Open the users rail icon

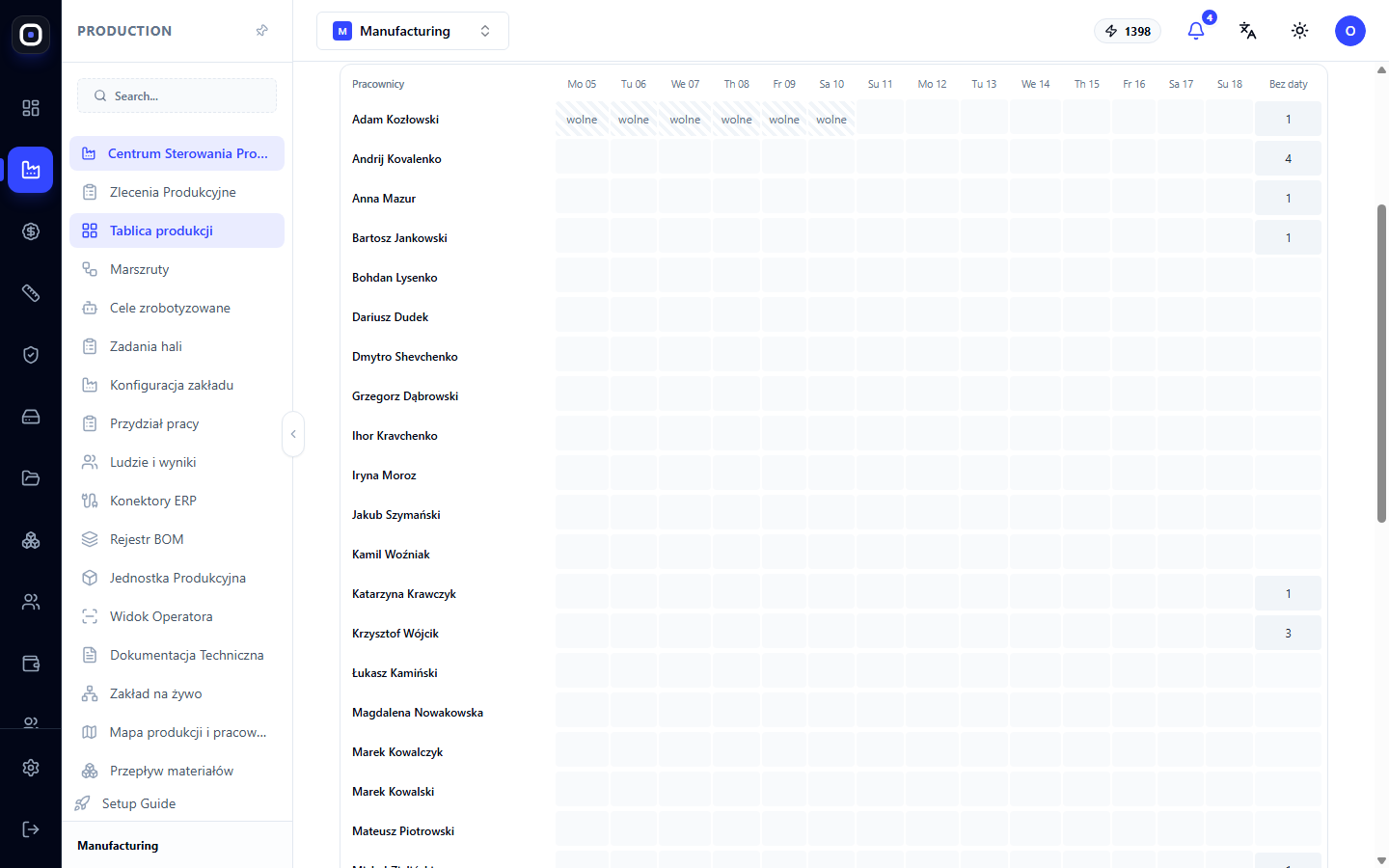[x=31, y=602]
